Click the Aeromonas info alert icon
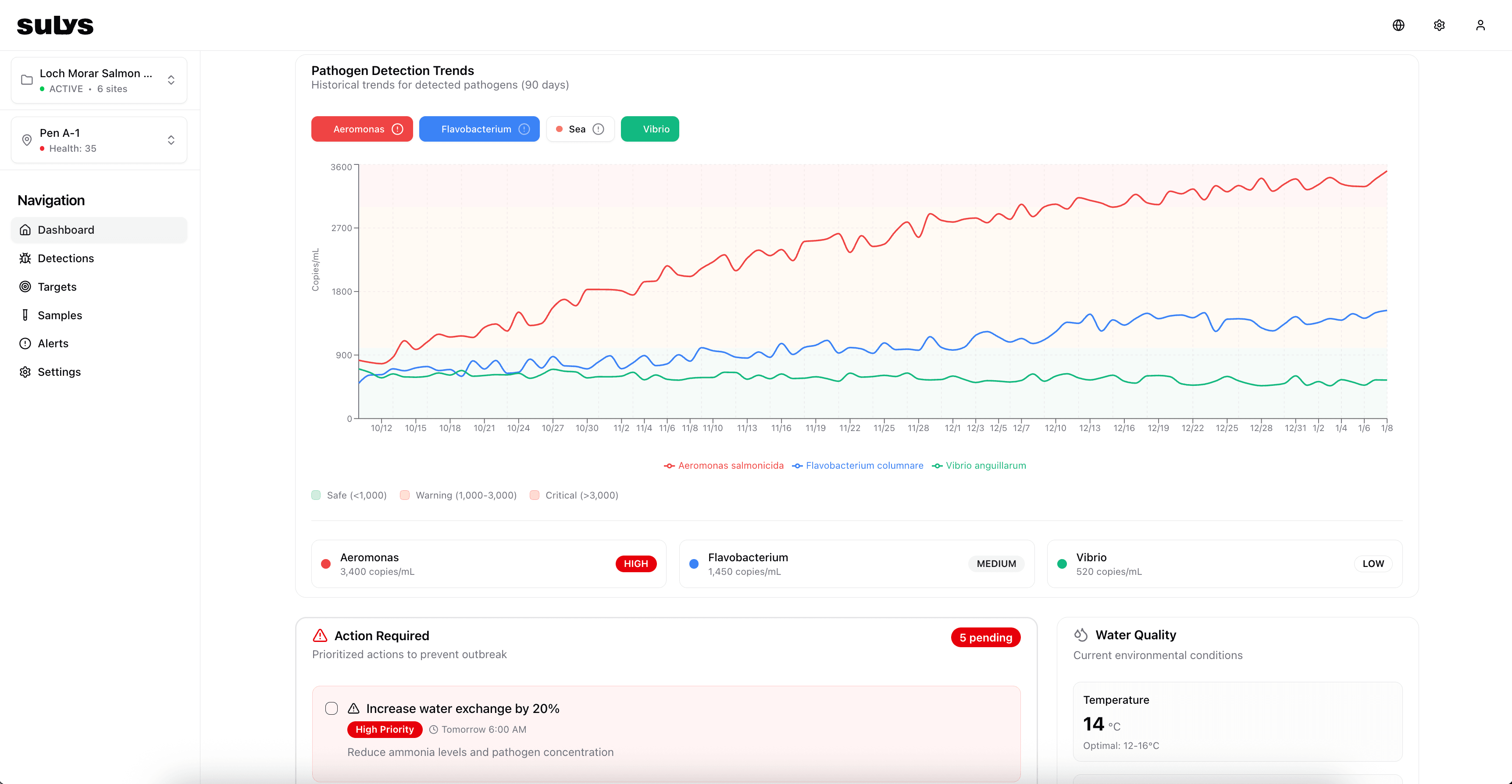This screenshot has height=784, width=1512. 398,129
